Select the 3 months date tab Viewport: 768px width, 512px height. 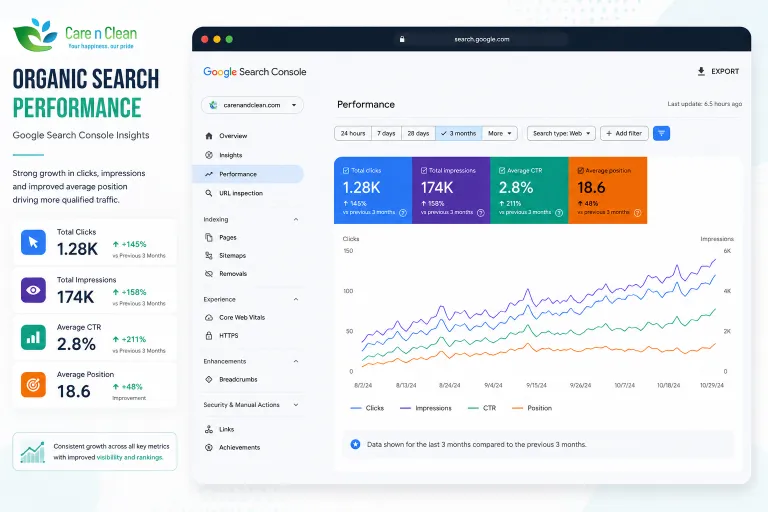coord(459,133)
